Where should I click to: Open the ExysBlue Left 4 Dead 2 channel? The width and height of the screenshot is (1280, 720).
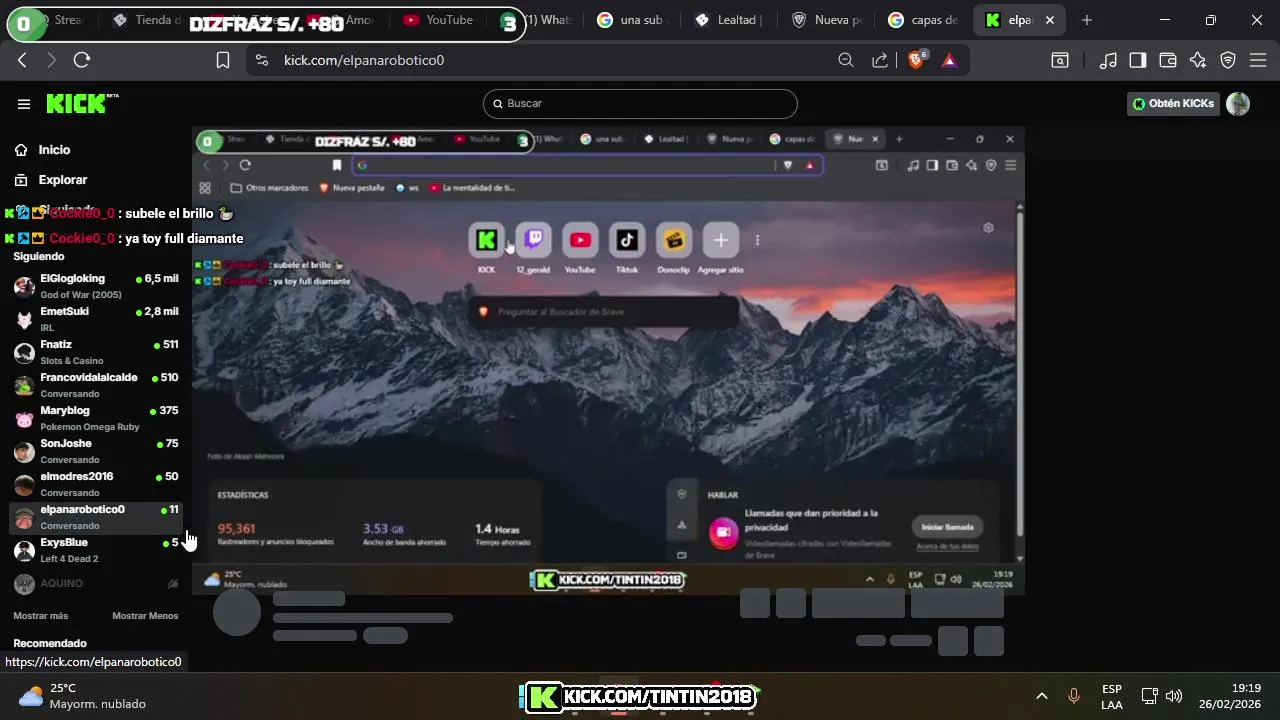click(96, 550)
